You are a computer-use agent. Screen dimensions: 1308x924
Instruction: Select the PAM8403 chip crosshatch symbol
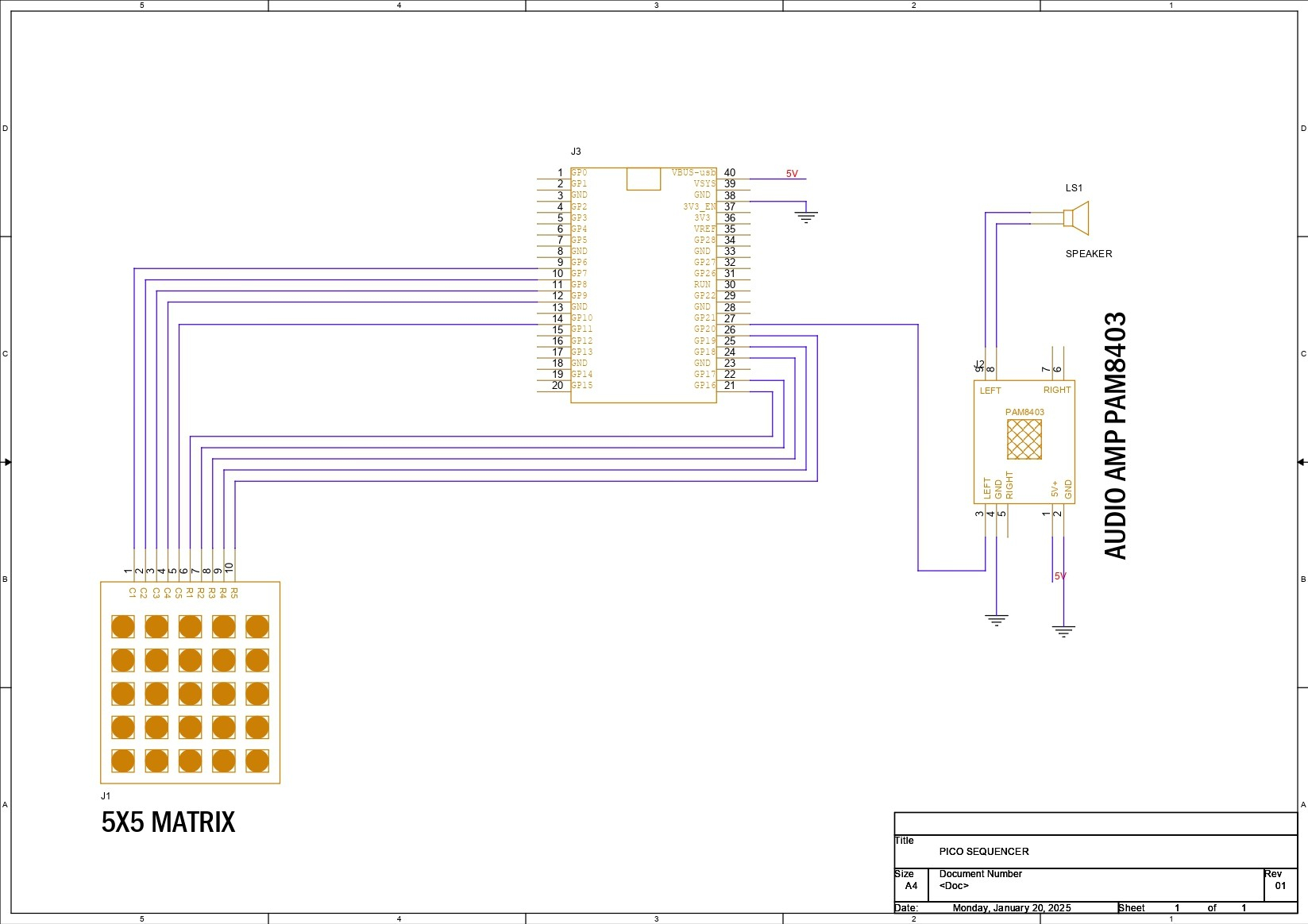pyautogui.click(x=1024, y=439)
